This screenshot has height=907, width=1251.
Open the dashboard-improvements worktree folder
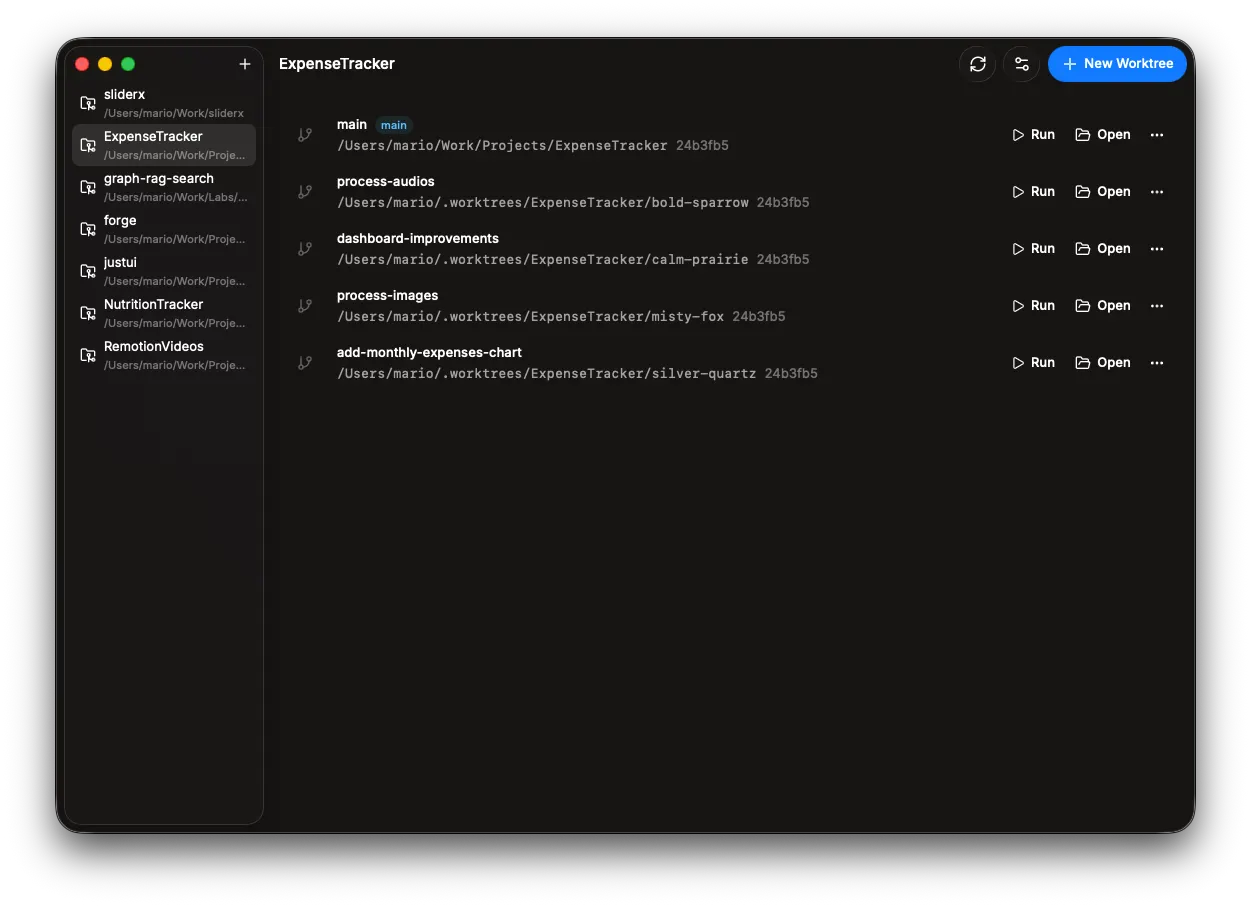tap(1103, 249)
